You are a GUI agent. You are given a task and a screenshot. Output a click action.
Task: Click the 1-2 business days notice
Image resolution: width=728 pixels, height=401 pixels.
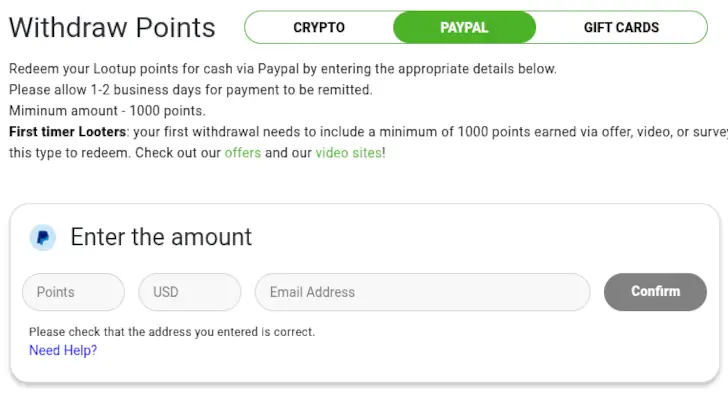190,90
